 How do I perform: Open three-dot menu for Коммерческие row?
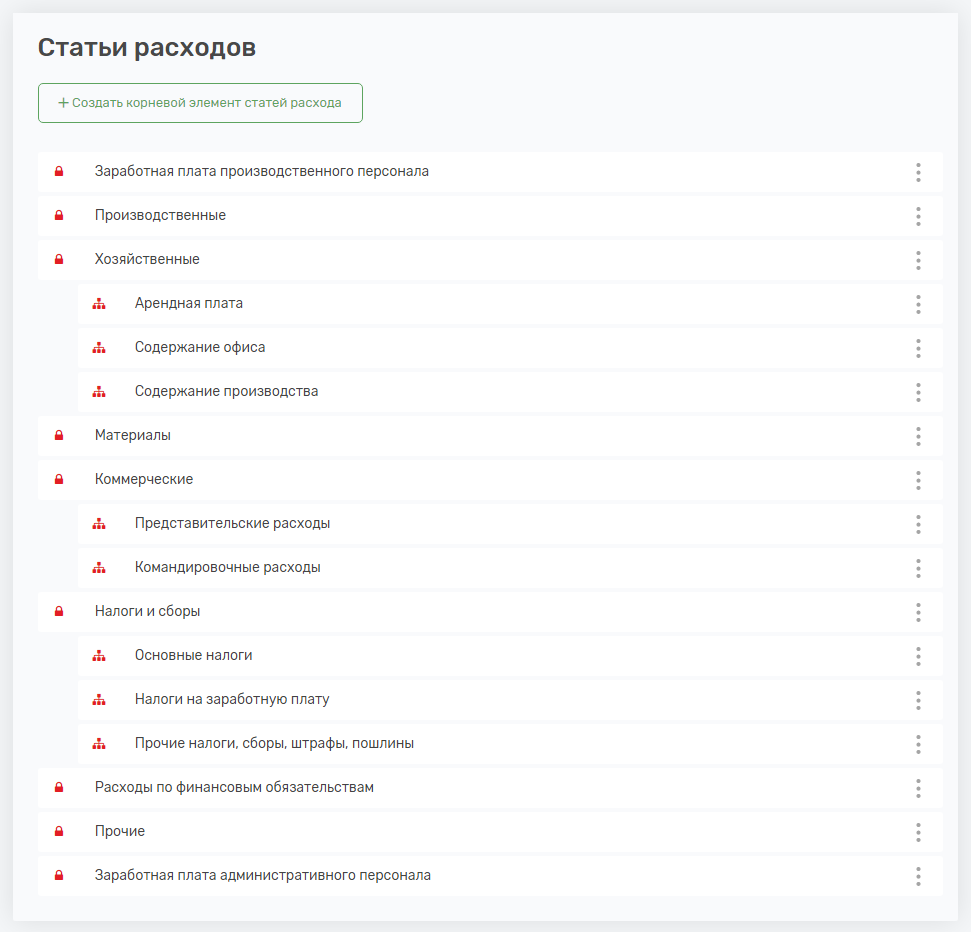click(917, 480)
